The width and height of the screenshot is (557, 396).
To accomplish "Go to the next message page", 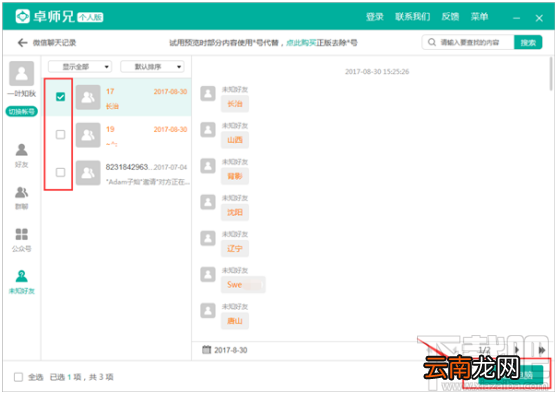I will 517,350.
